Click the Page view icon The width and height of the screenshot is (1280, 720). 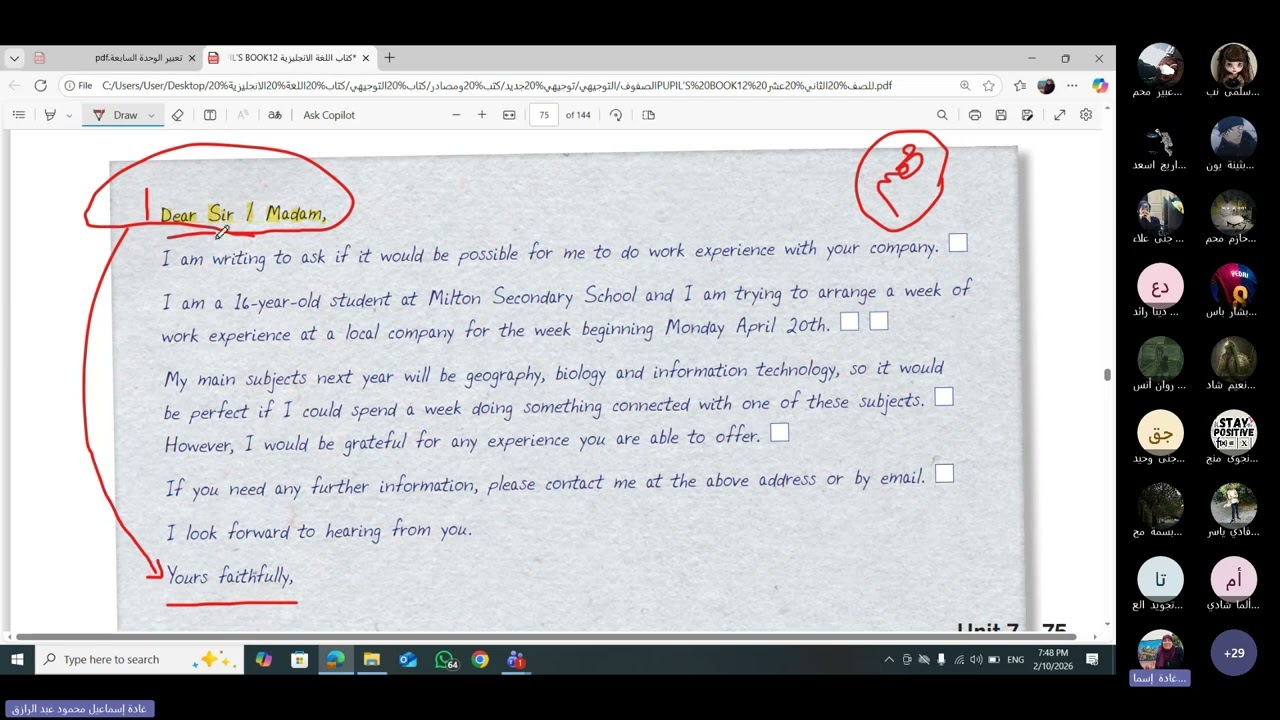point(648,115)
